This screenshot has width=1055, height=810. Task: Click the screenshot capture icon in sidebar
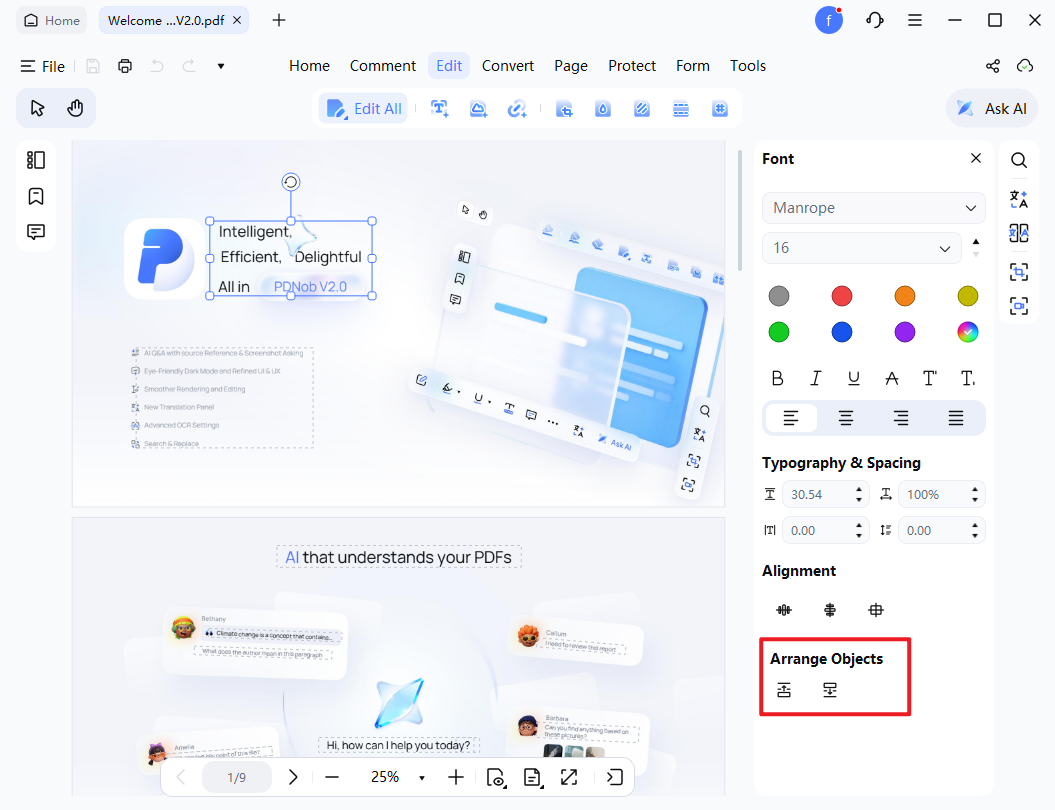(1019, 306)
